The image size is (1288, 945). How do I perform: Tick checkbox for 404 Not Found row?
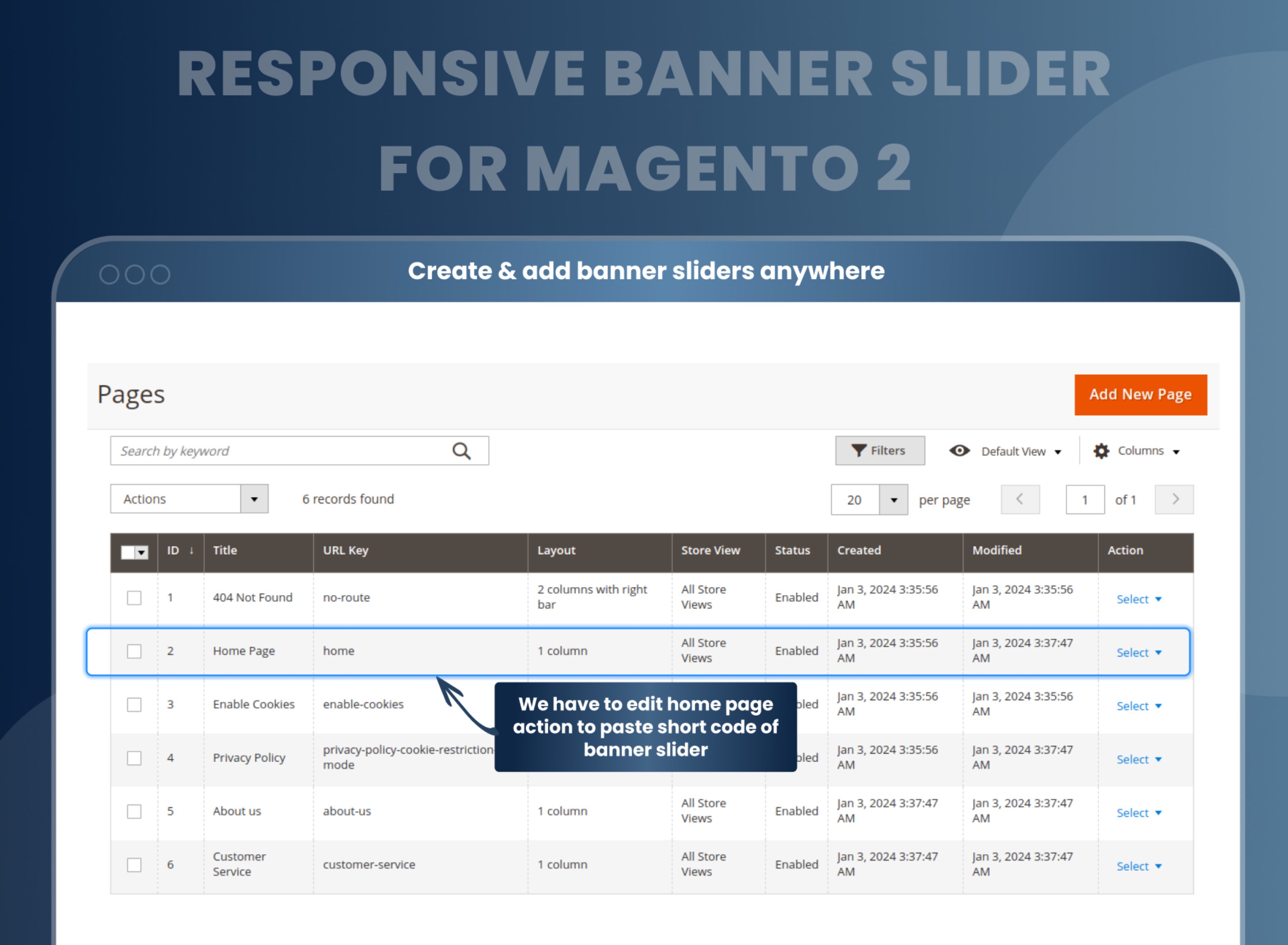(x=135, y=598)
